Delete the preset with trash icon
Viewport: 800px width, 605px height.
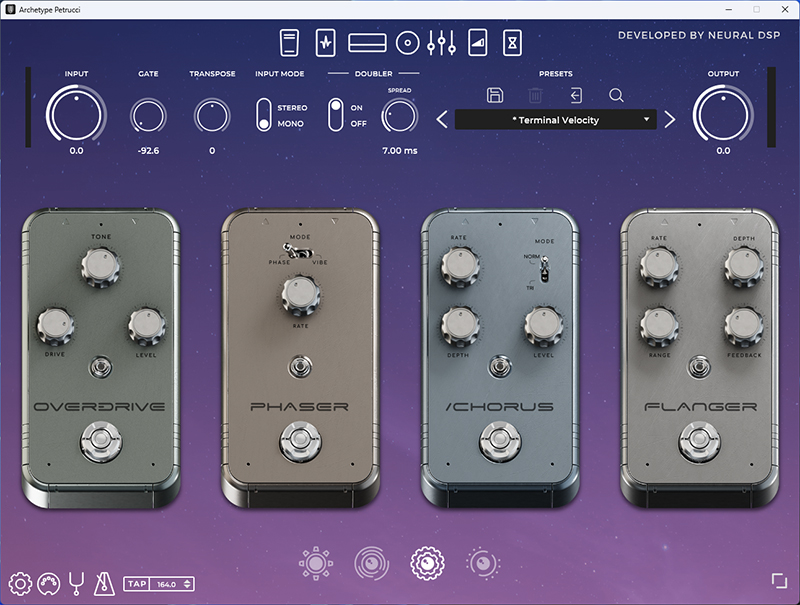(535, 95)
